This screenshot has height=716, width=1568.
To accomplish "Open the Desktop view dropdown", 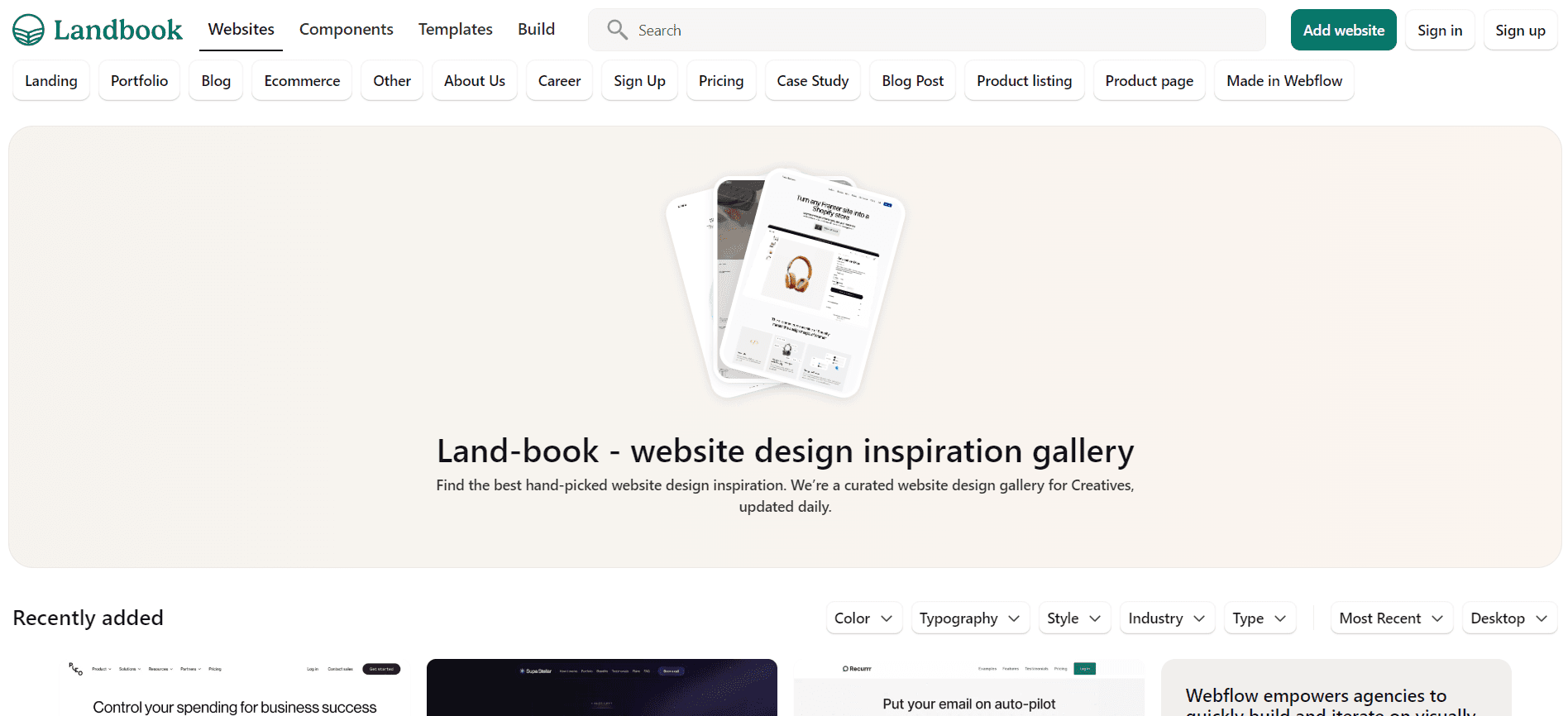I will [x=1509, y=618].
